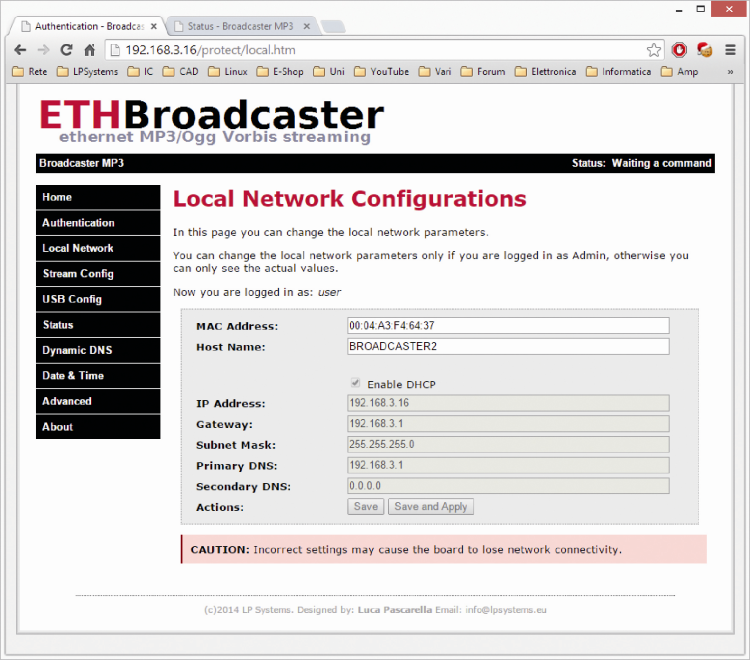The height and width of the screenshot is (660, 750).
Task: Bookmark this page with the star icon
Action: (653, 50)
